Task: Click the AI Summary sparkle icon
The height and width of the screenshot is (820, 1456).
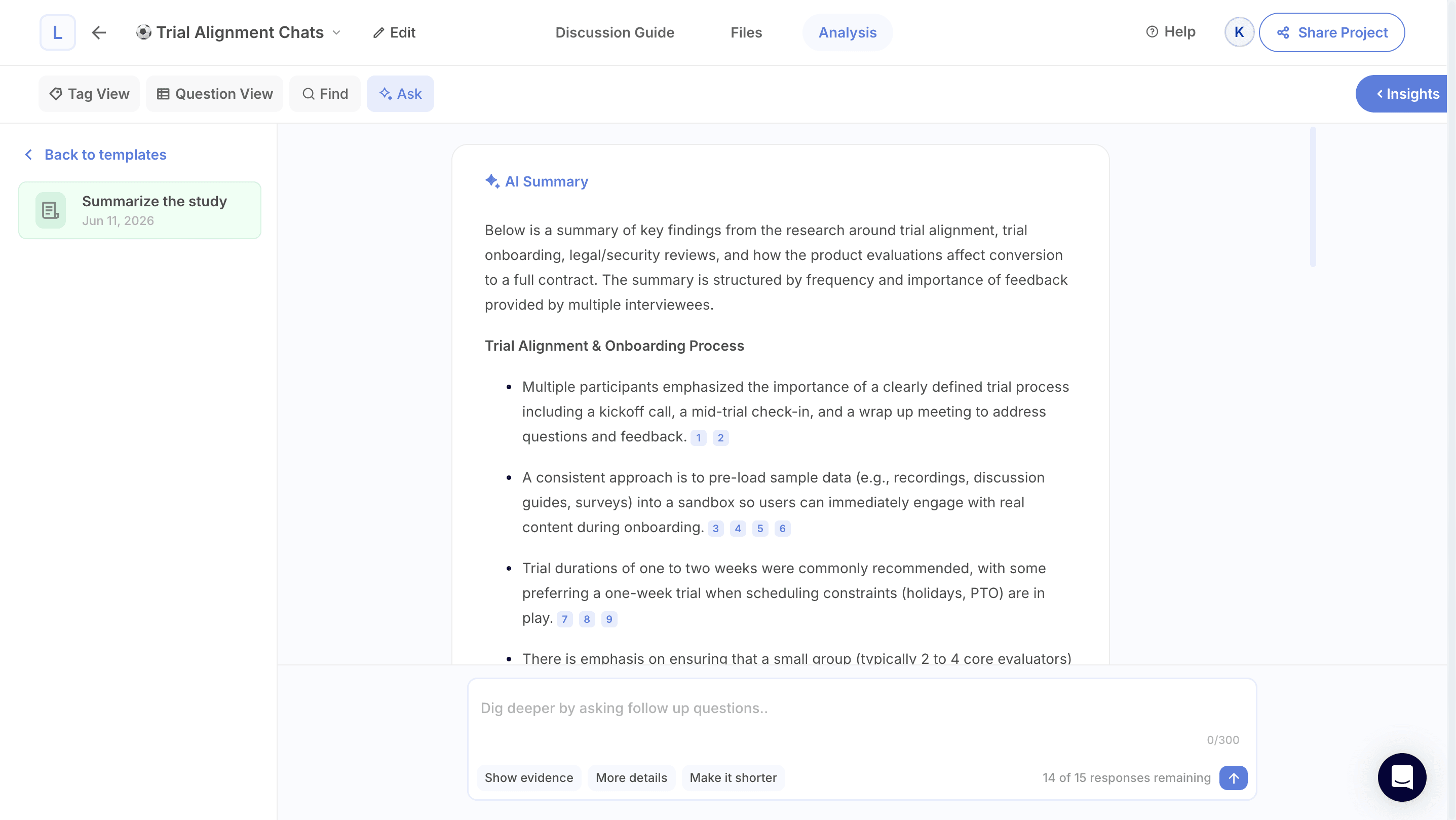Action: point(492,181)
